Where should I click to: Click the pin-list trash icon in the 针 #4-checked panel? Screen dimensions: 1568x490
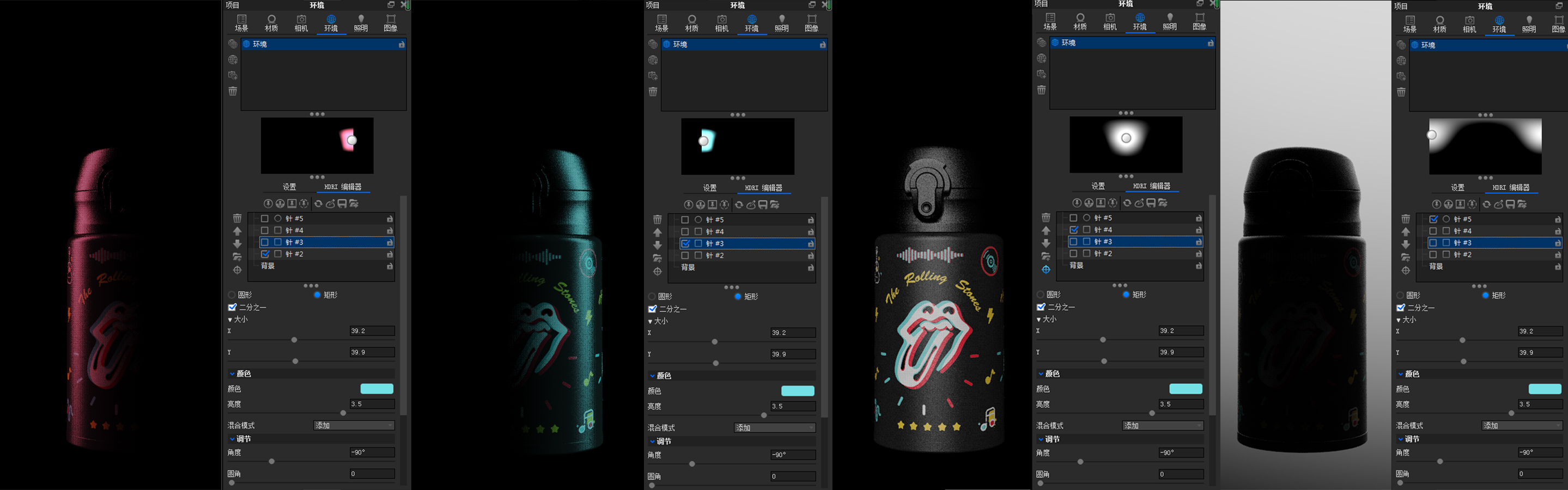pos(1046,218)
